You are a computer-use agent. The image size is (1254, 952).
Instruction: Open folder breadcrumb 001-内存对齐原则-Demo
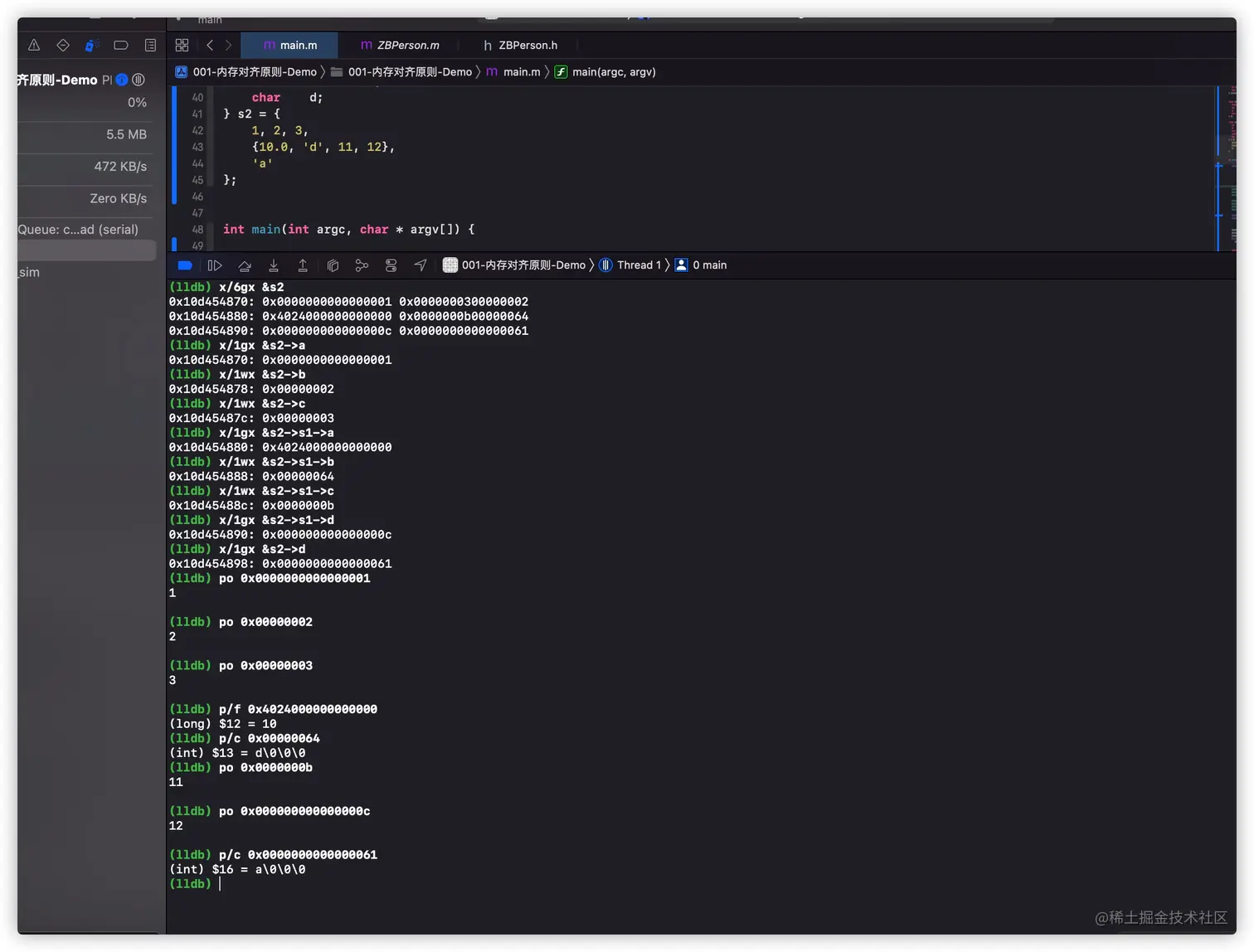[x=401, y=72]
